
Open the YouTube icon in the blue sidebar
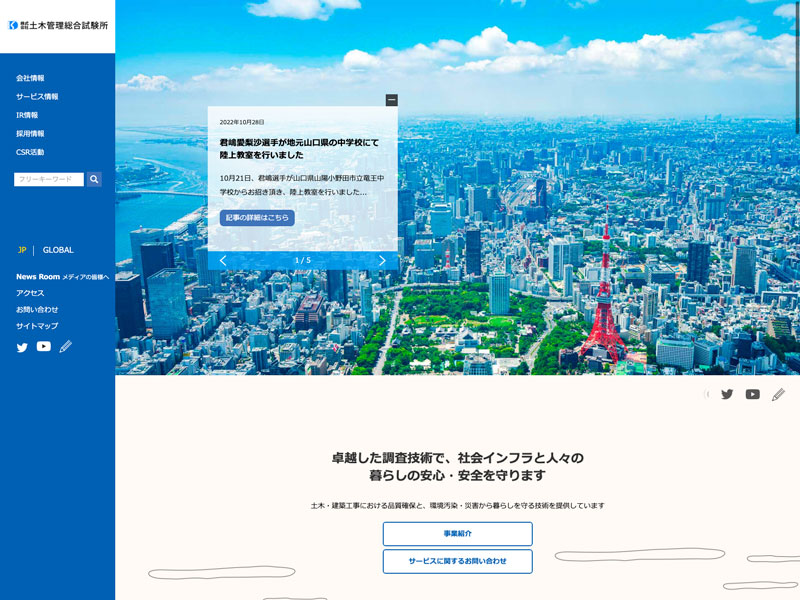[x=44, y=346]
